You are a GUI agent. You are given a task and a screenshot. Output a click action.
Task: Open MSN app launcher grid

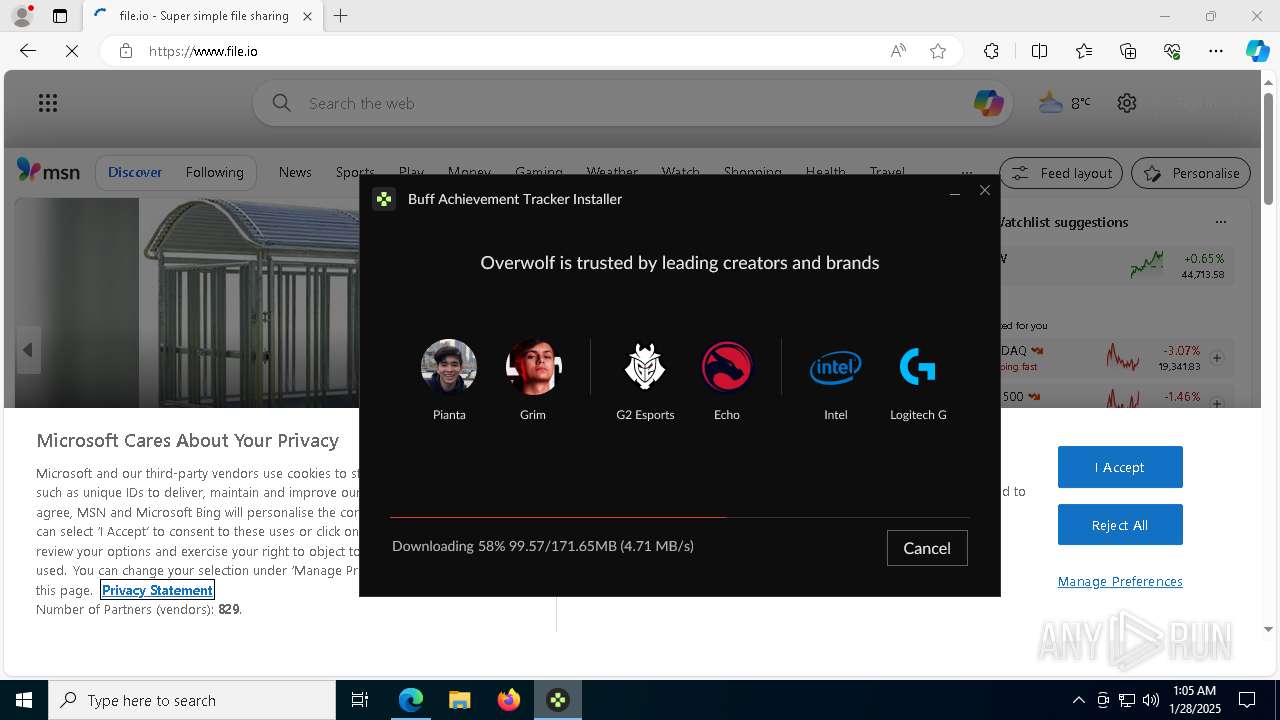tap(48, 103)
